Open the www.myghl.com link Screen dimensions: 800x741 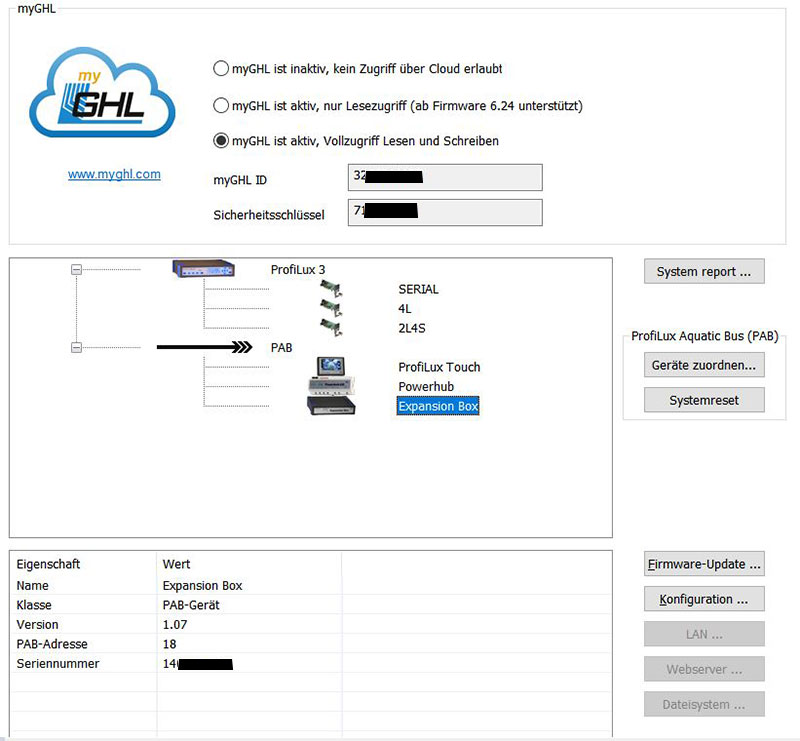click(x=114, y=174)
